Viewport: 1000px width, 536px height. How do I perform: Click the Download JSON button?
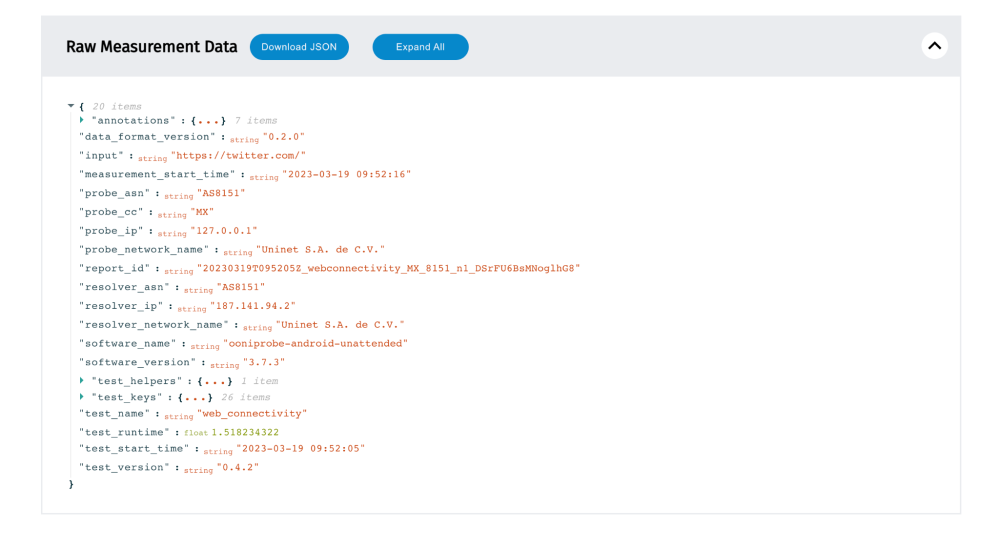(x=299, y=47)
